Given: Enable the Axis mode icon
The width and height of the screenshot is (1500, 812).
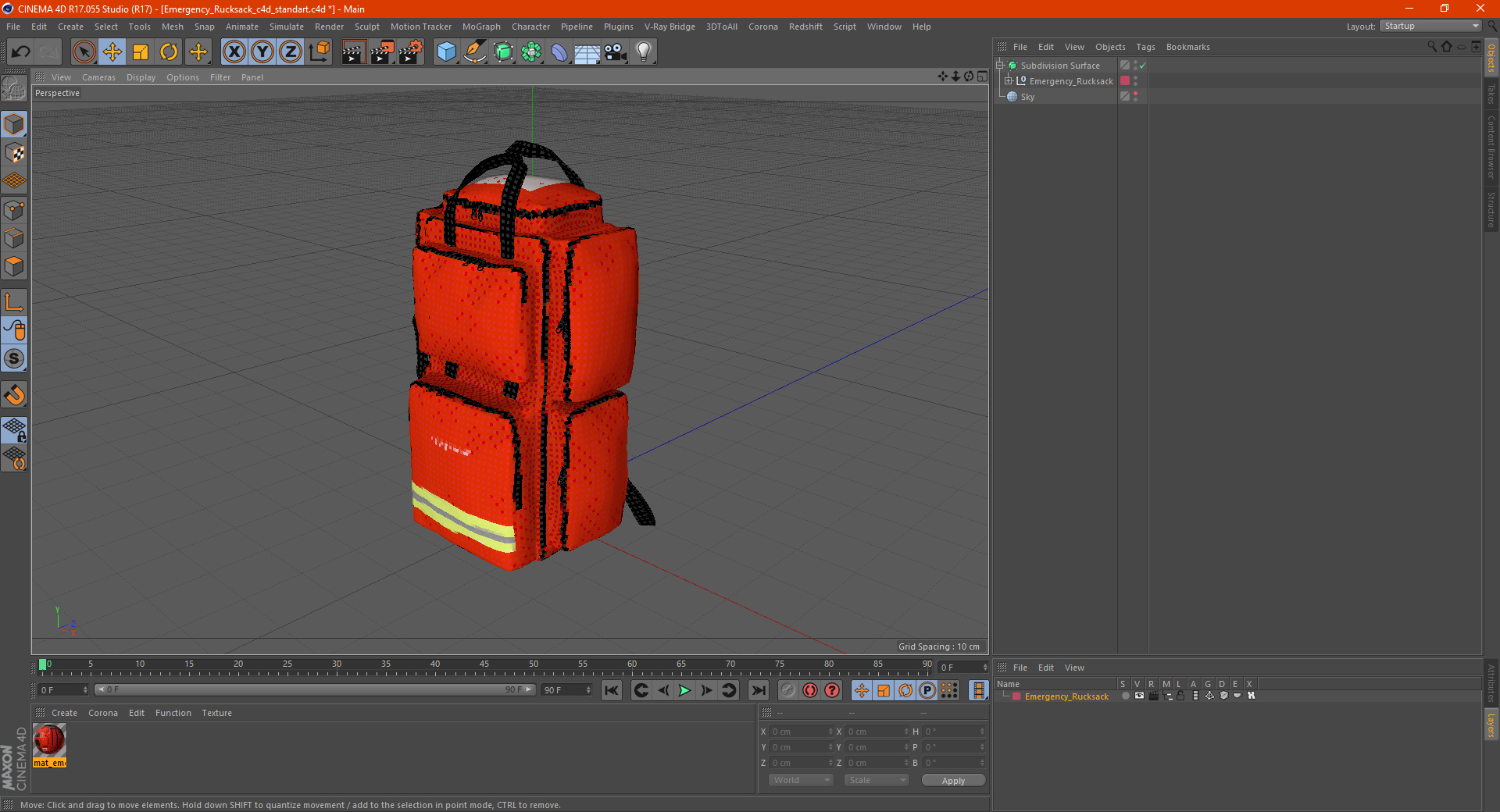Looking at the screenshot, I should coord(14,302).
